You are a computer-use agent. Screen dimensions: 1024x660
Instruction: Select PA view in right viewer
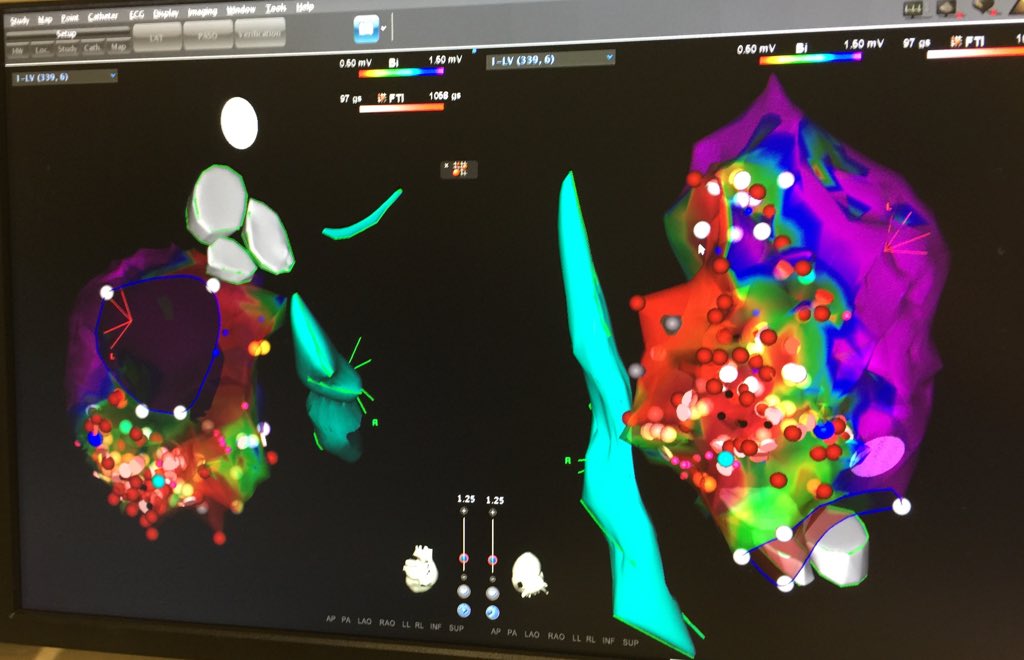[x=512, y=633]
